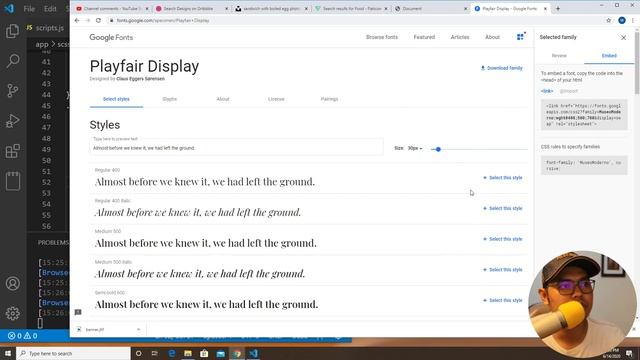This screenshot has width=640, height=360.
Task: Click the Windows taskbar search box
Action: [x=73, y=353]
